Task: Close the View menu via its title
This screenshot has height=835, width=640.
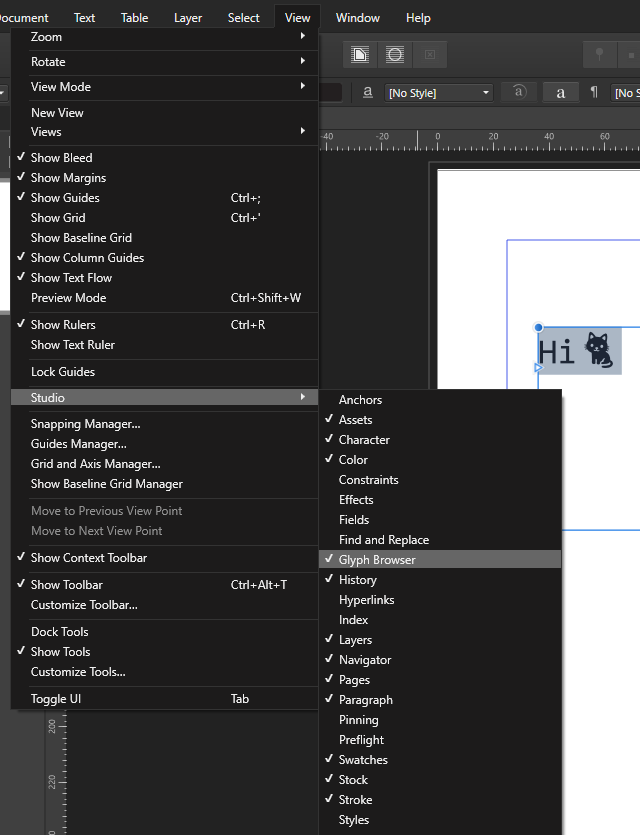Action: [297, 18]
